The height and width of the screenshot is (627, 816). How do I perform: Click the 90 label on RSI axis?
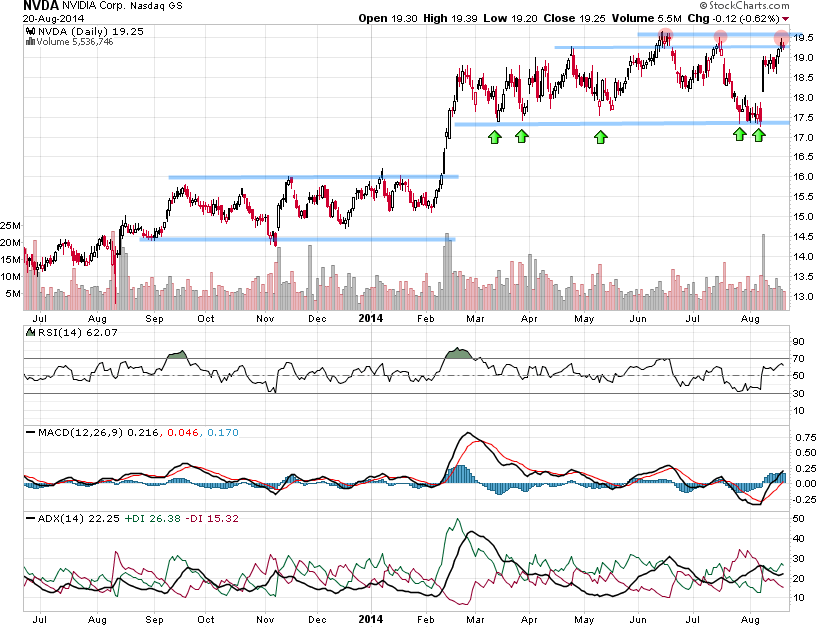pyautogui.click(x=798, y=341)
